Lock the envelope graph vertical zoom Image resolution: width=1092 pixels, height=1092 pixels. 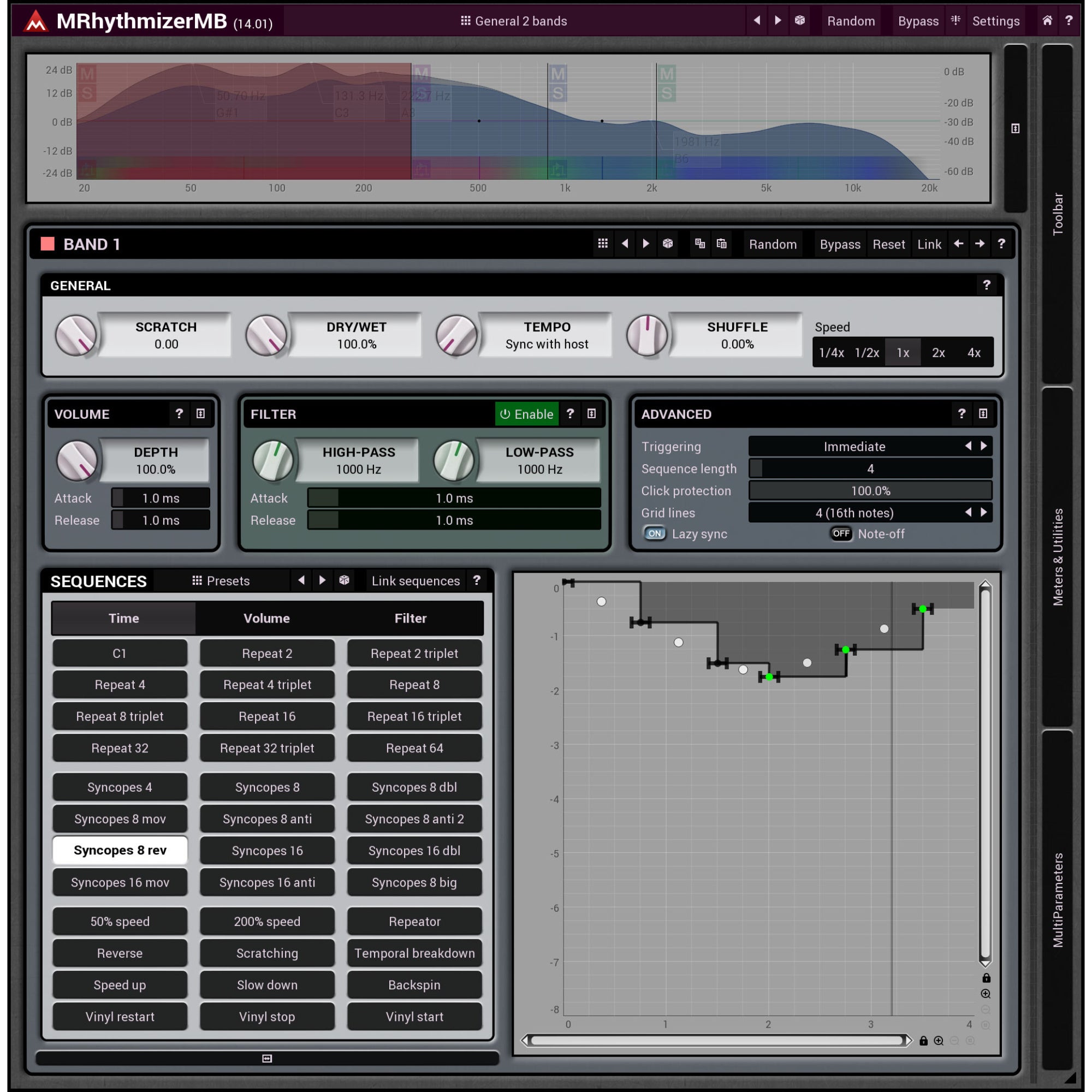[x=986, y=978]
